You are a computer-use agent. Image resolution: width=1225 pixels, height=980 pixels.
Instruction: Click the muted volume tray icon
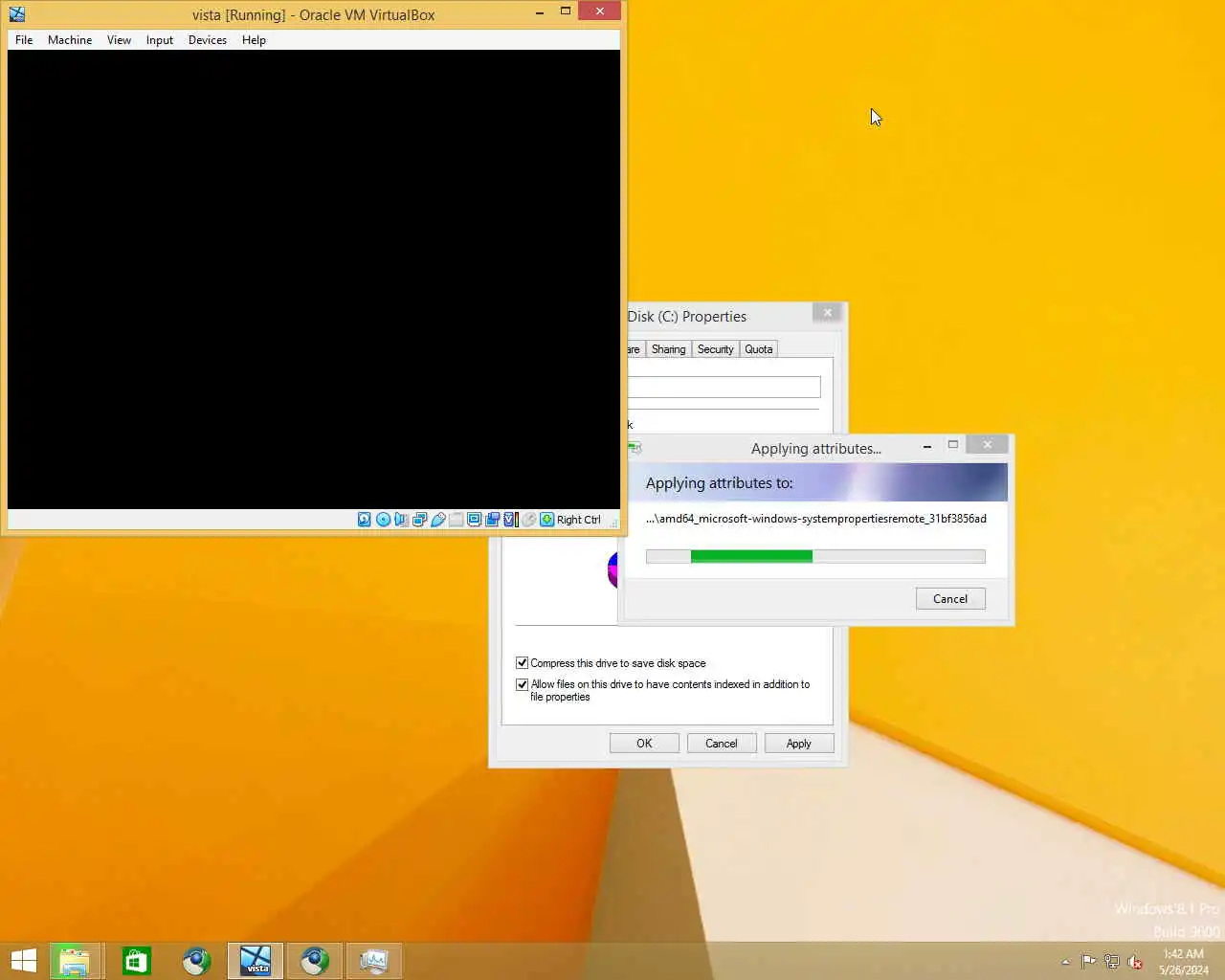[1135, 962]
